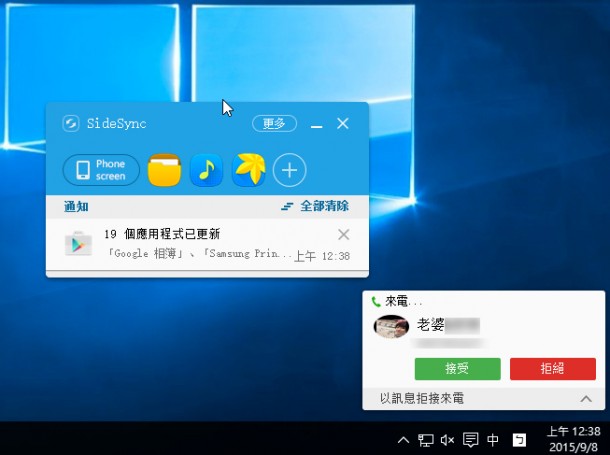Click the 上午 12:38 notification timestamp
Screen dimensions: 610x455
322,256
